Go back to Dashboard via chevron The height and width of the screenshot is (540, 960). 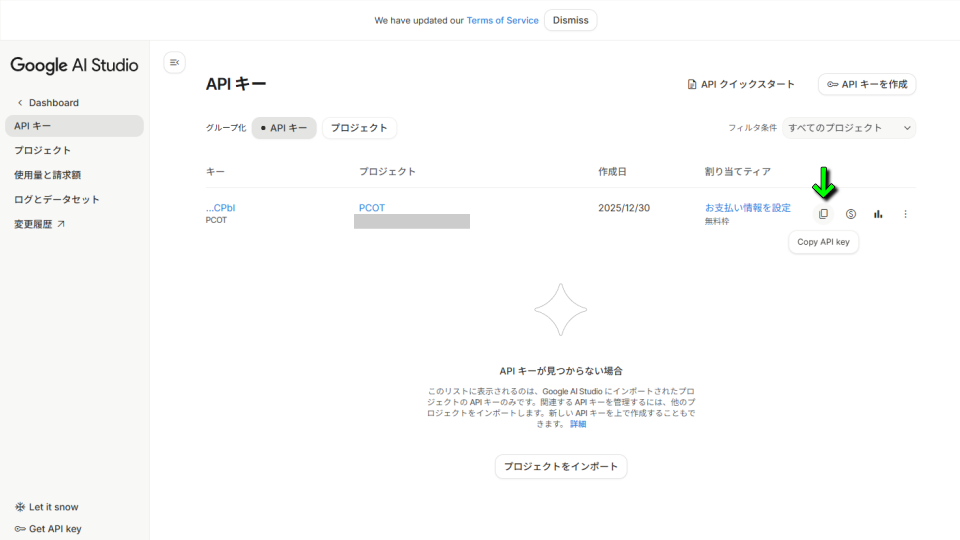tap(20, 103)
